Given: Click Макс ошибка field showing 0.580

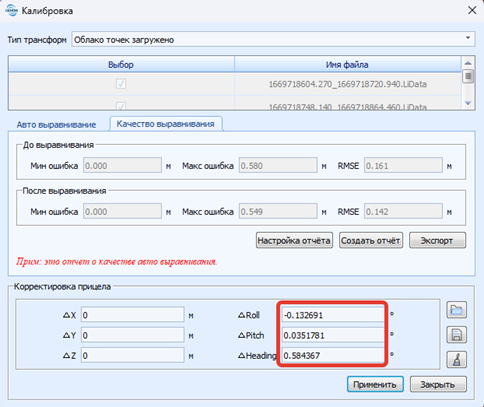Looking at the screenshot, I should (278, 166).
